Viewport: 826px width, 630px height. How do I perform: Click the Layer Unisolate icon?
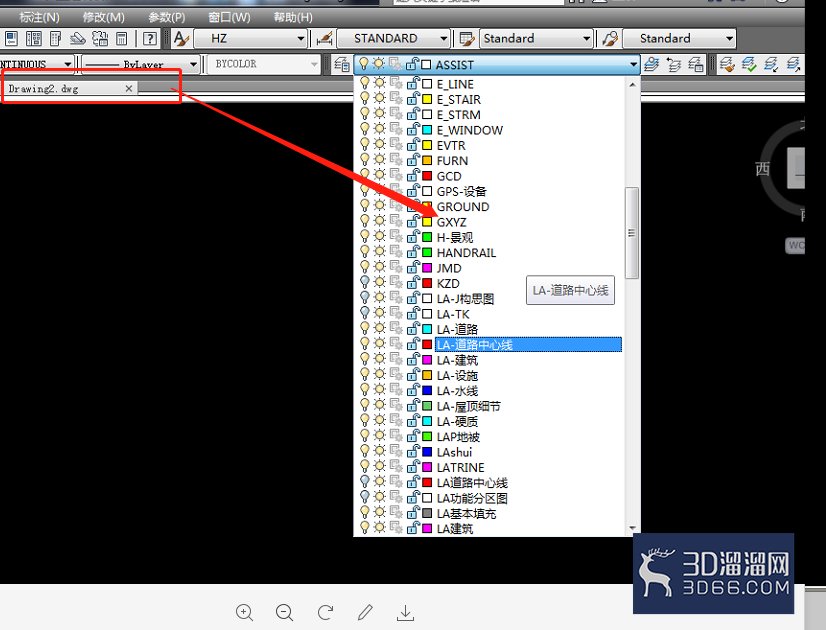point(793,65)
